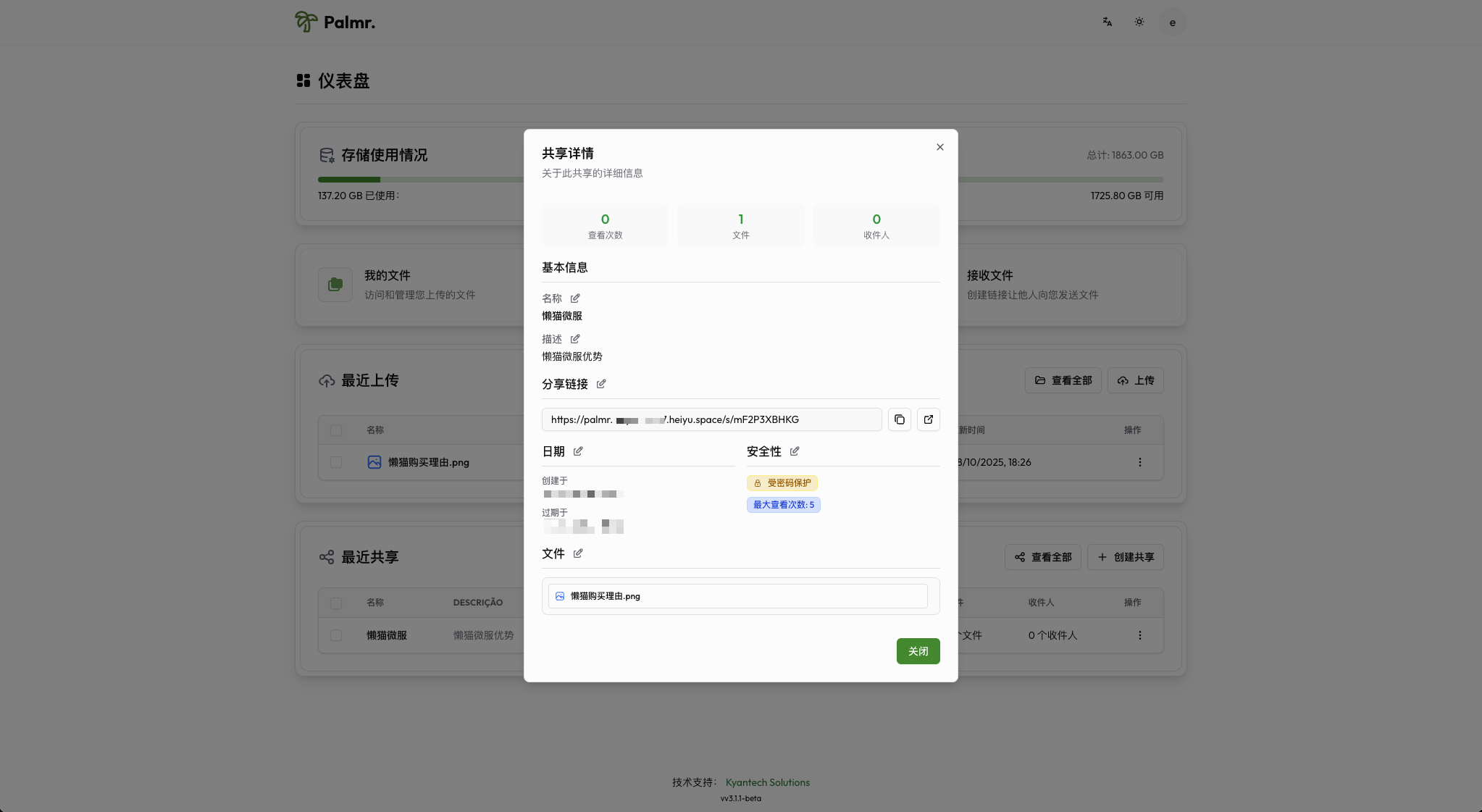
Task: Click the 文件 count stat card
Action: click(x=740, y=225)
